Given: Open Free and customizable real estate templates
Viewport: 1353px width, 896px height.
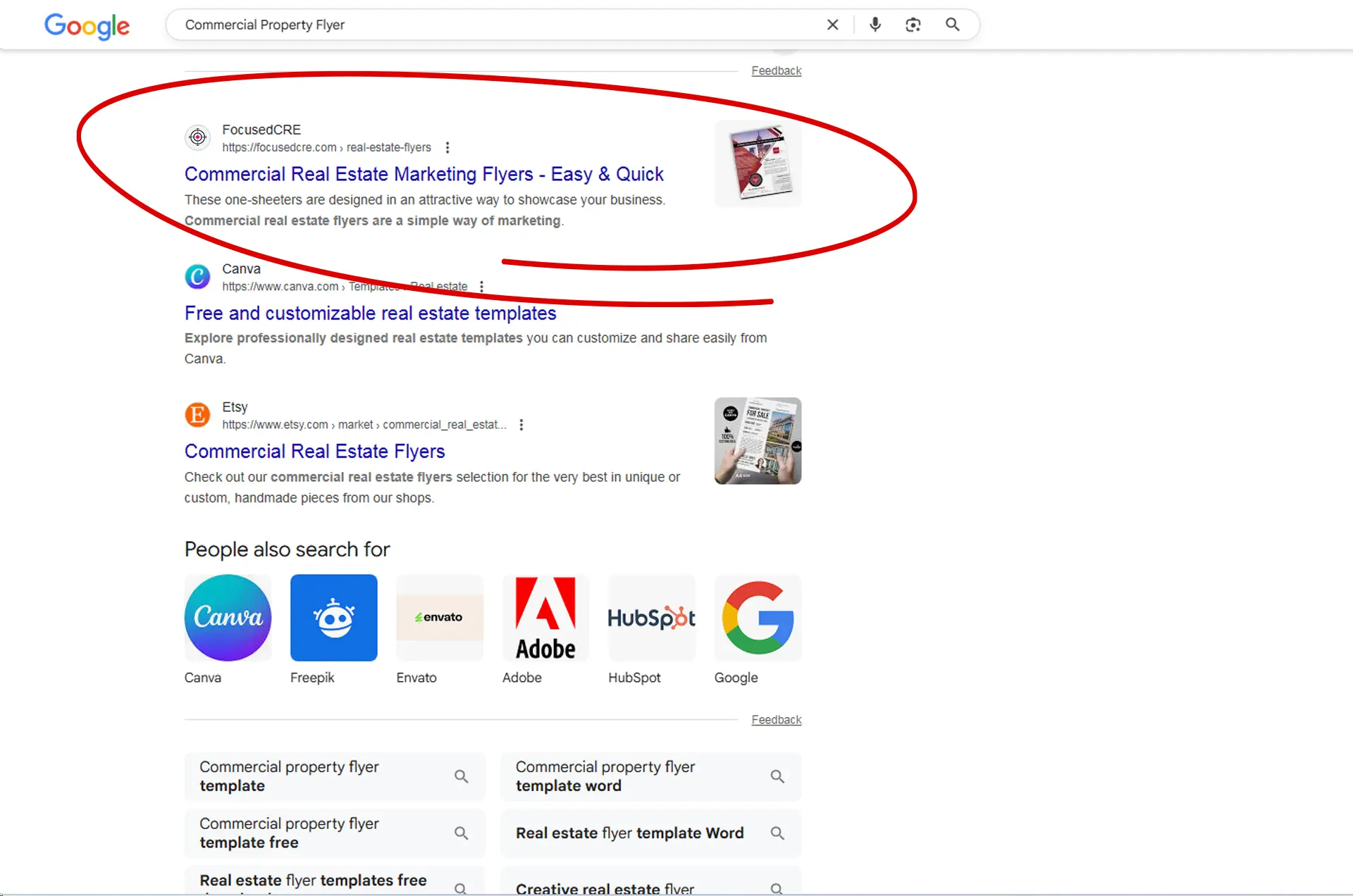Looking at the screenshot, I should tap(370, 313).
